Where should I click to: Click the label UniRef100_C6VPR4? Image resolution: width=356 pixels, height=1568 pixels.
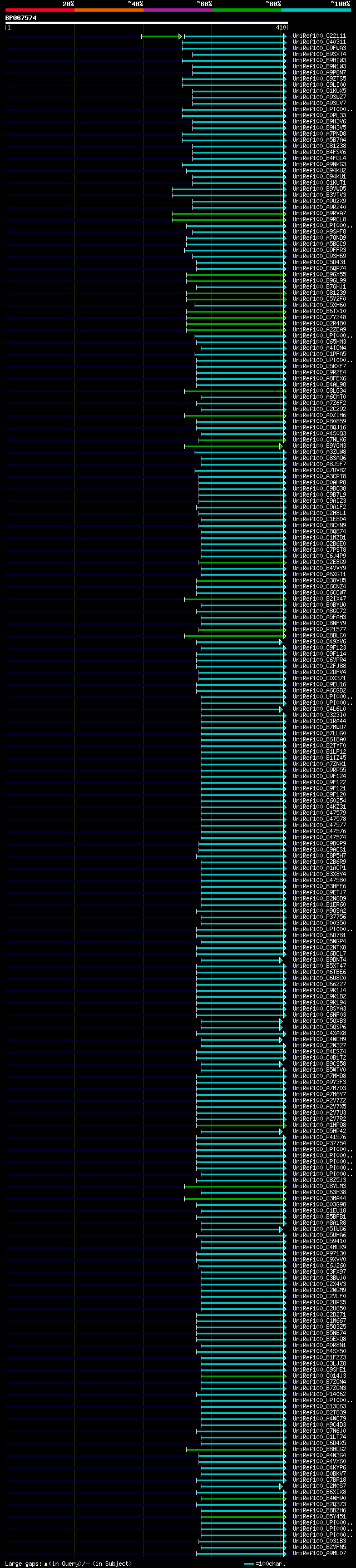[319, 660]
